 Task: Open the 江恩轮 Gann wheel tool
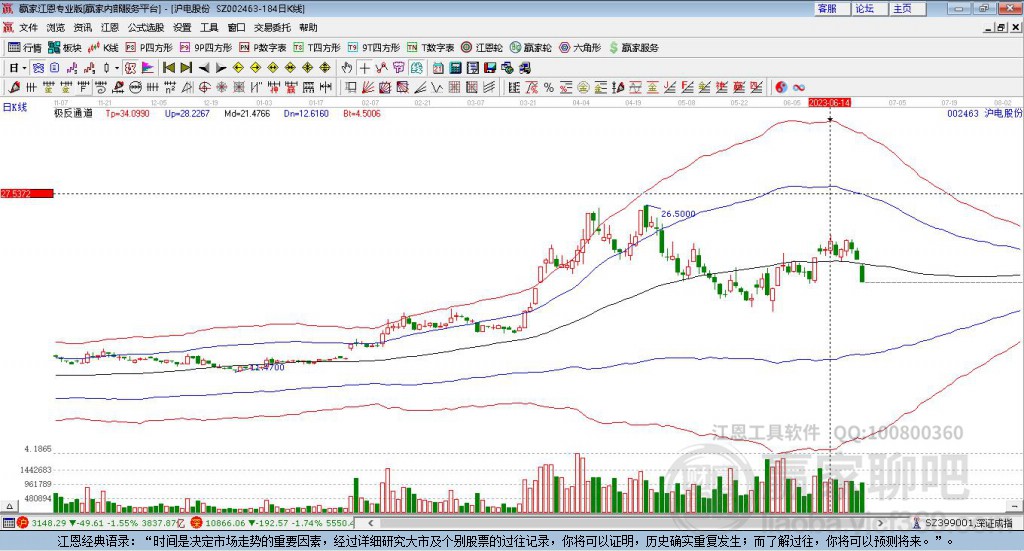[482, 48]
